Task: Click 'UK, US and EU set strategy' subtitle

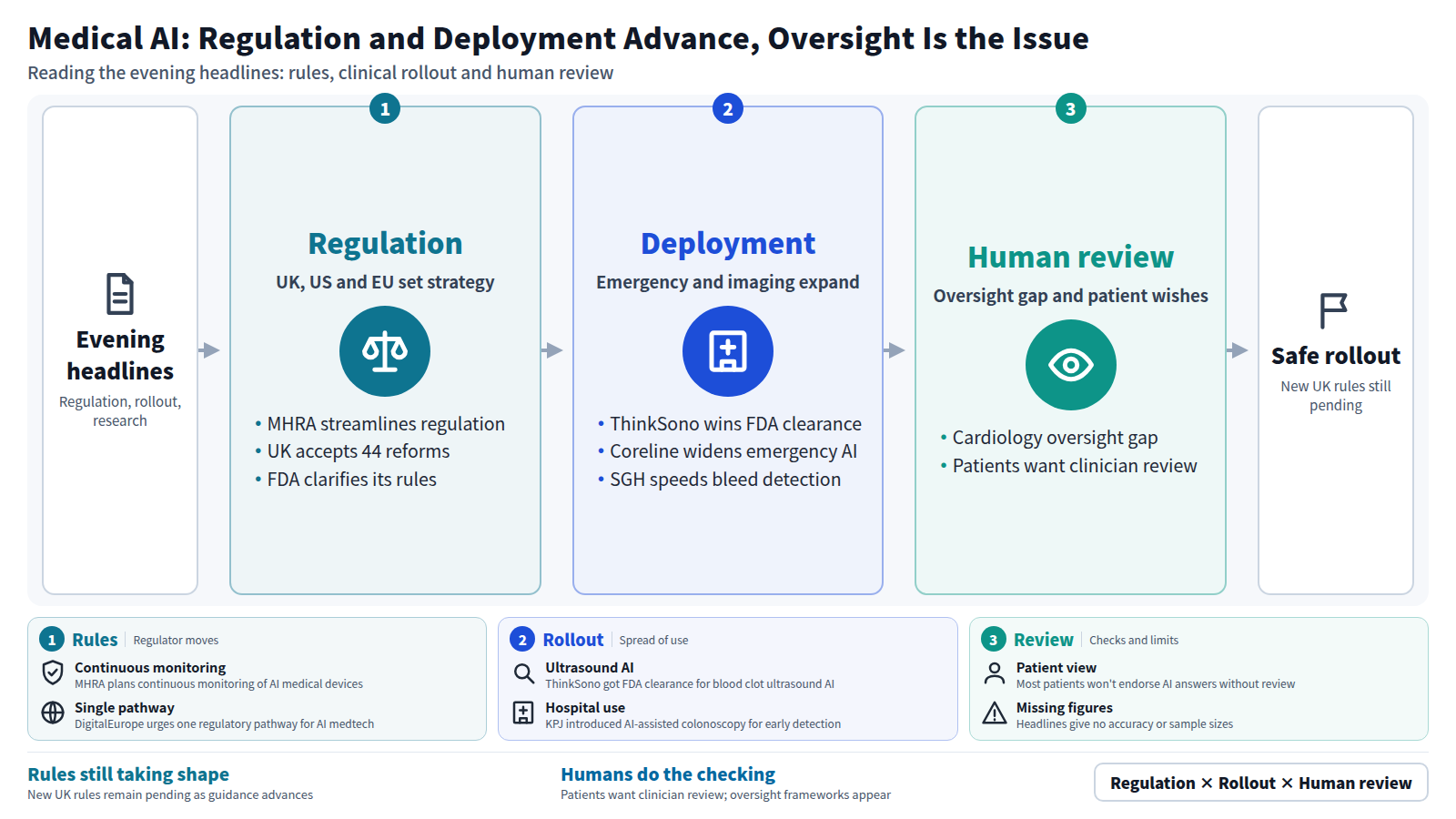Action: 385,282
